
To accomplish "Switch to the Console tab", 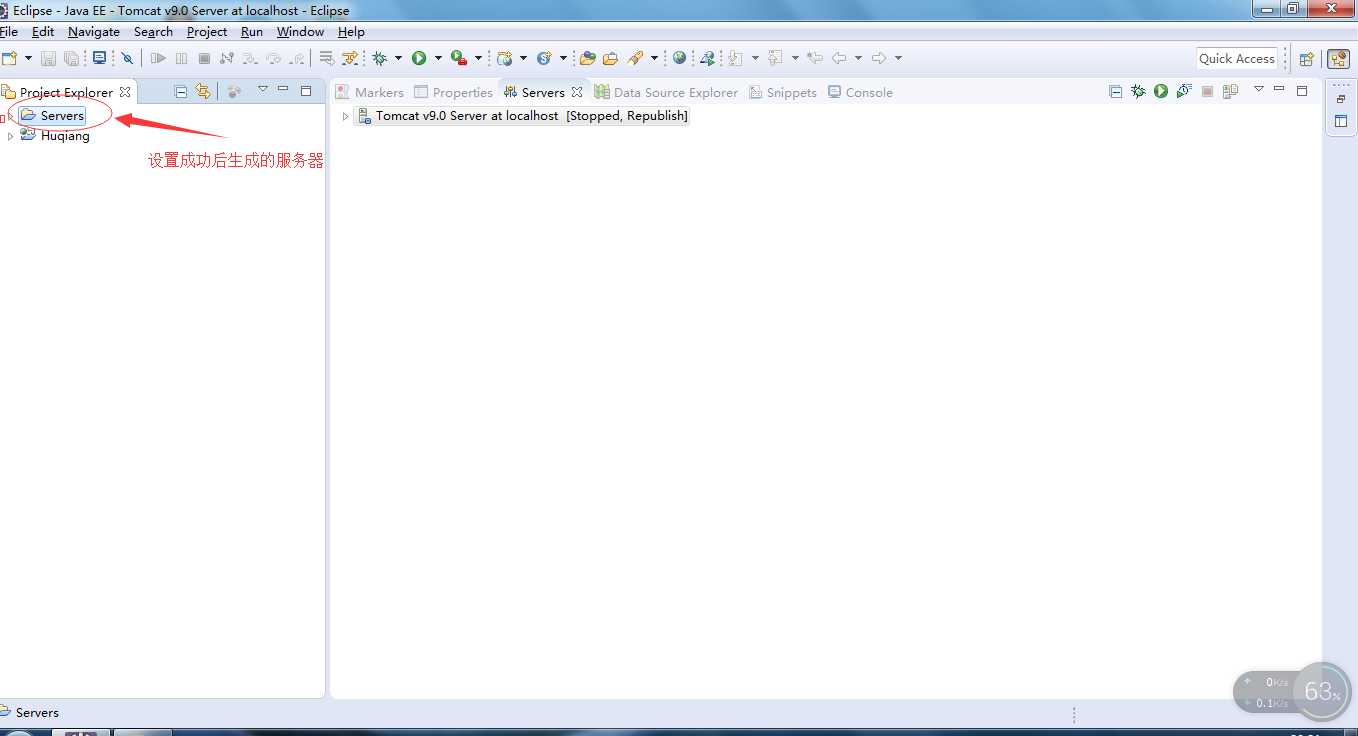I will coord(860,92).
